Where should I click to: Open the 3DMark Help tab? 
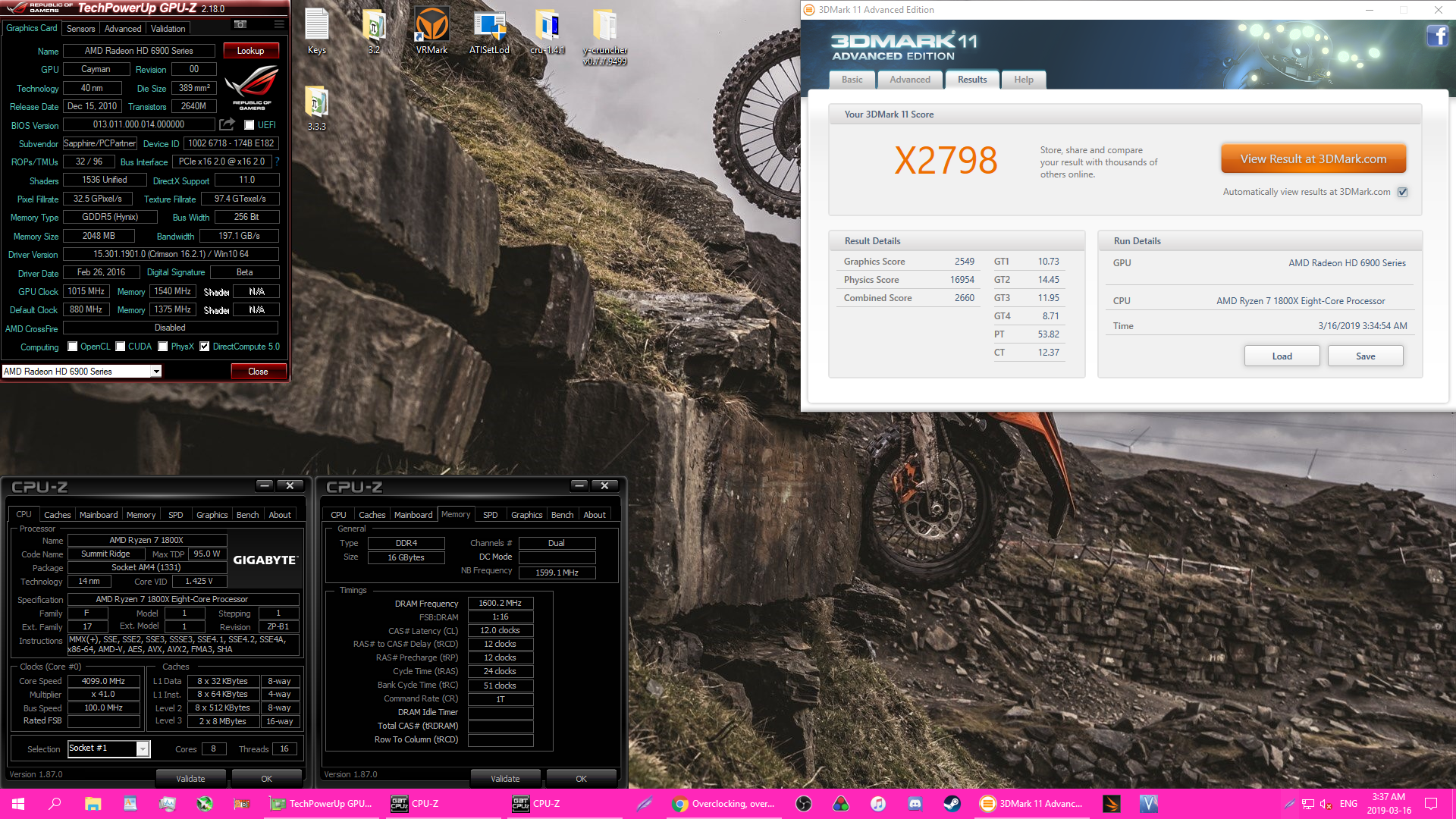point(1024,80)
